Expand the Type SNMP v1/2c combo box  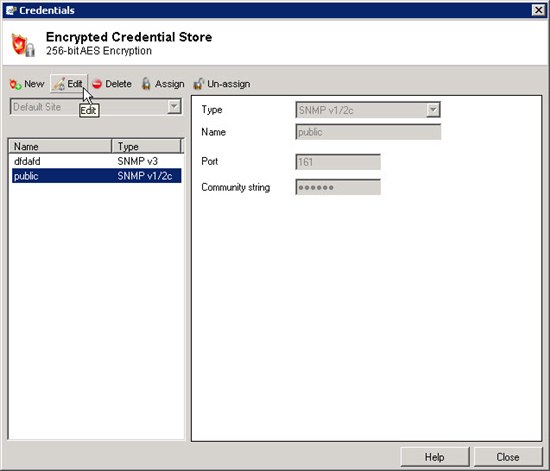click(x=433, y=110)
